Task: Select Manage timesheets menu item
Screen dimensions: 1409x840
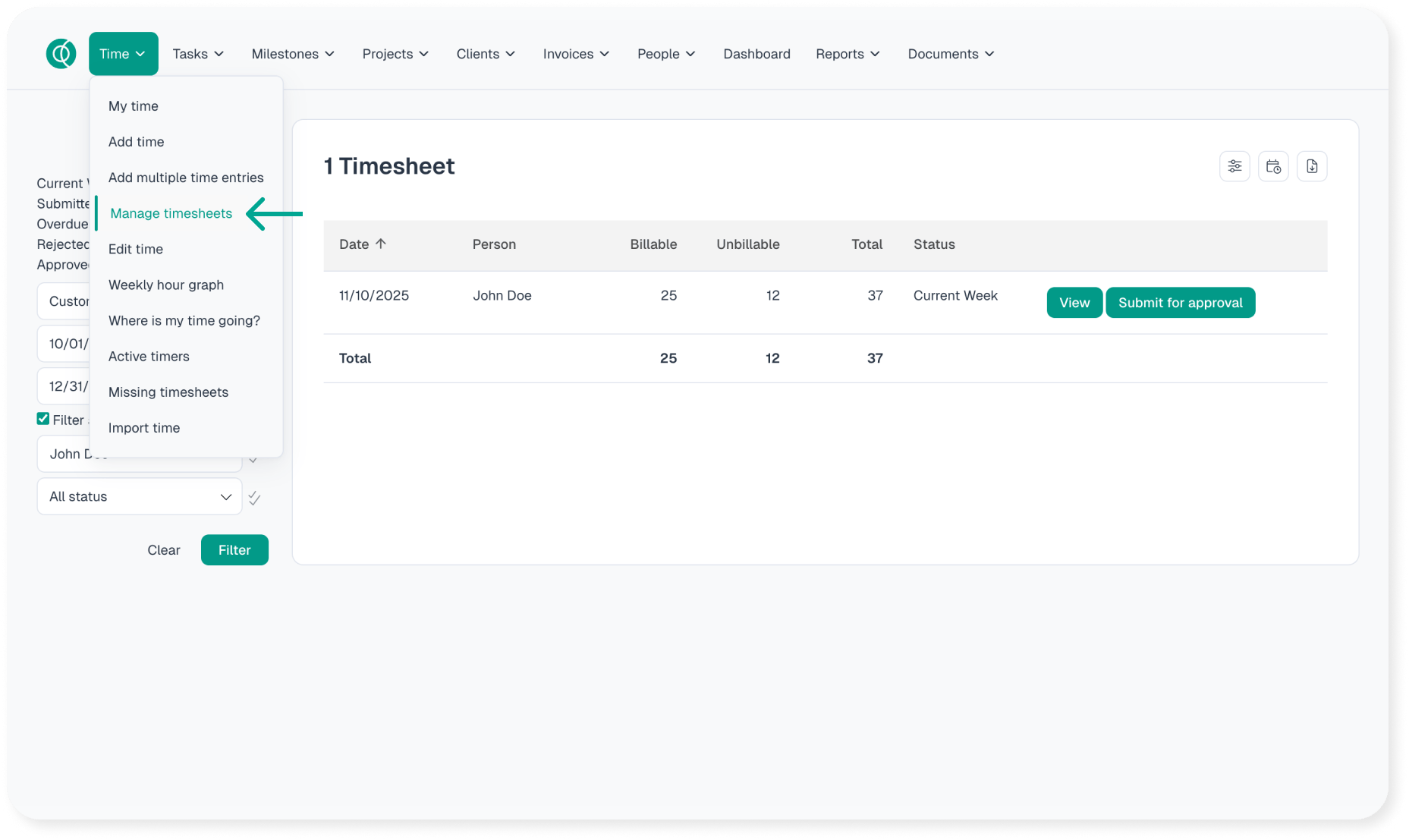Action: click(x=171, y=213)
